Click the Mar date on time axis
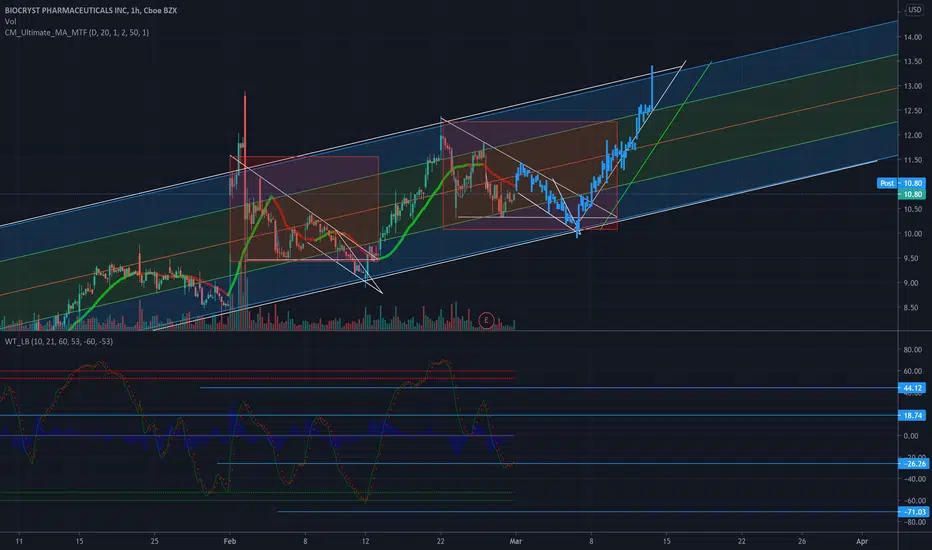This screenshot has height=550, width=932. (515, 541)
